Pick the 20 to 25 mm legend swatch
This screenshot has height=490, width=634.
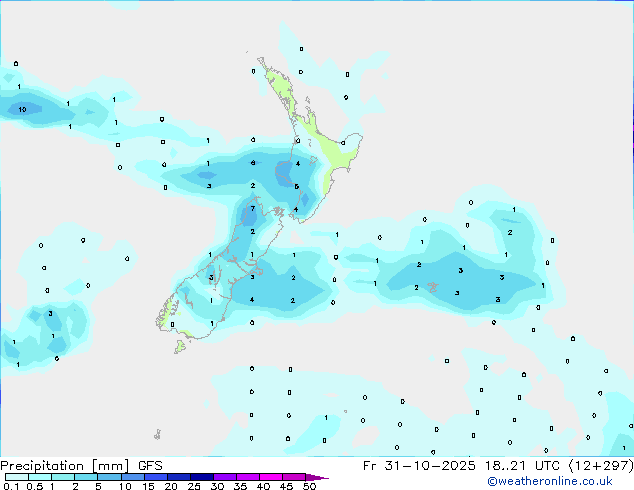click(x=179, y=477)
